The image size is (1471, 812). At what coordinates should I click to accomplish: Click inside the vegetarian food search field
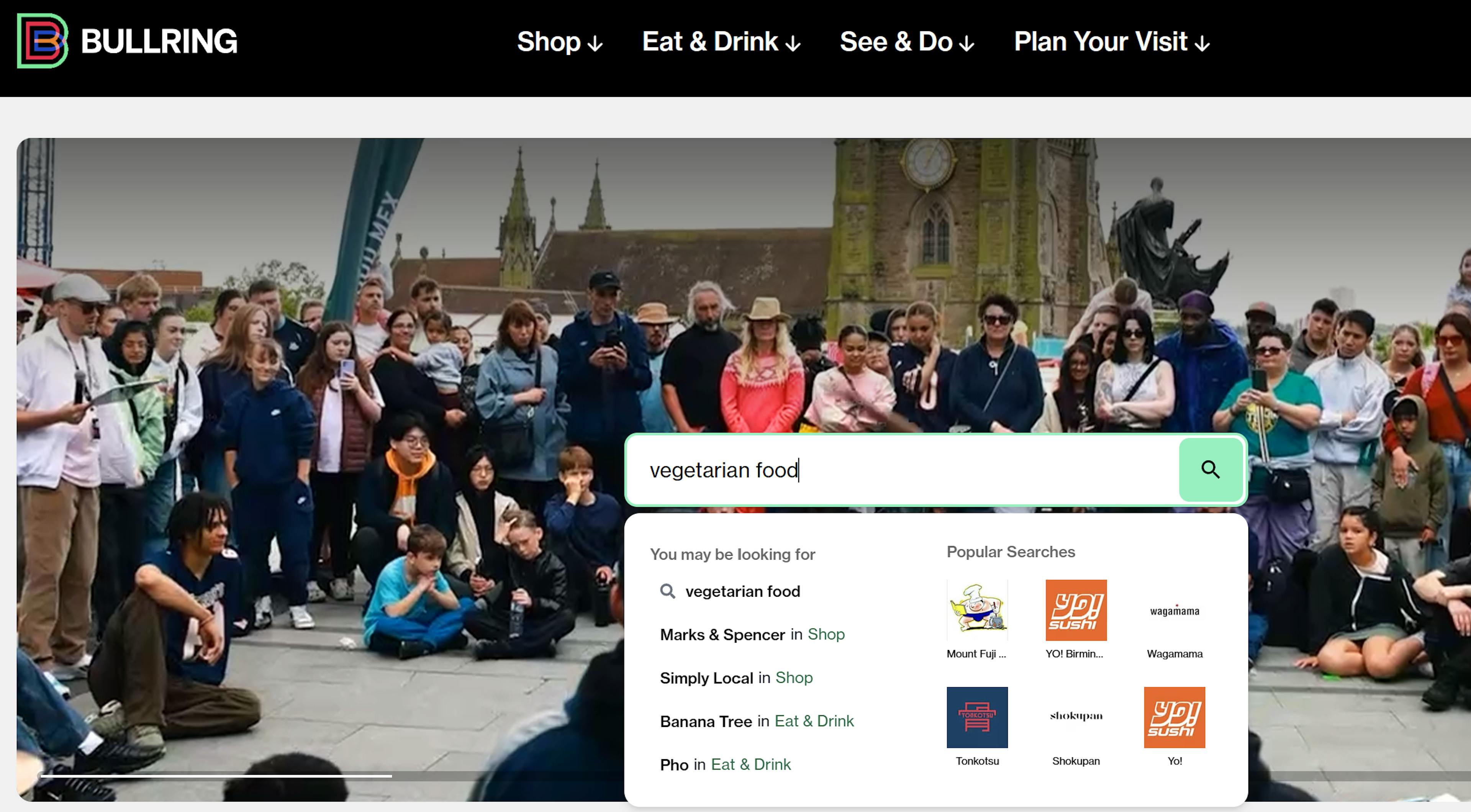(914, 470)
